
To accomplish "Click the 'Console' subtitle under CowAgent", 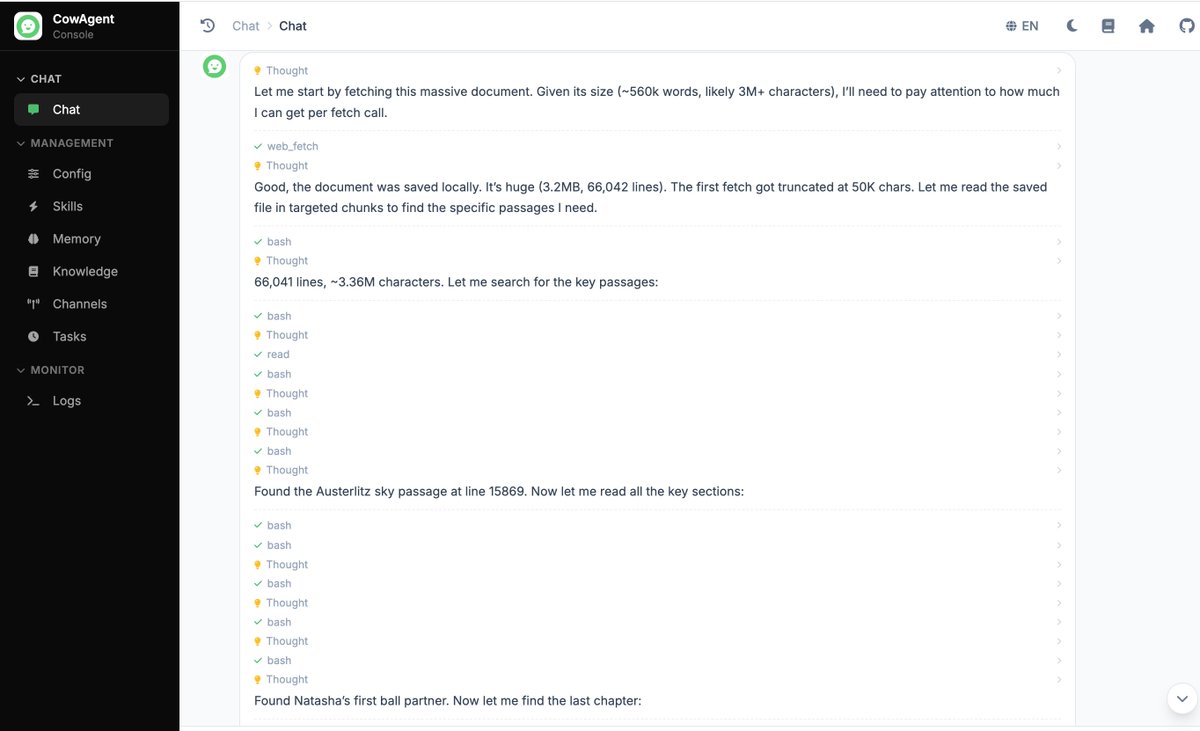I will (73, 35).
